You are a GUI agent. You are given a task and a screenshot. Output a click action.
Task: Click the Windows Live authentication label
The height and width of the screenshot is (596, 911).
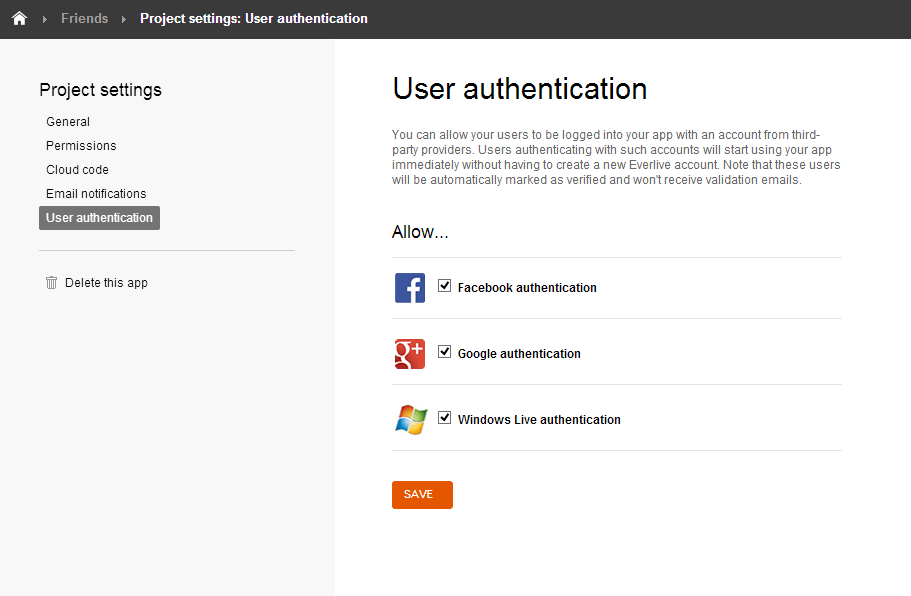point(539,420)
